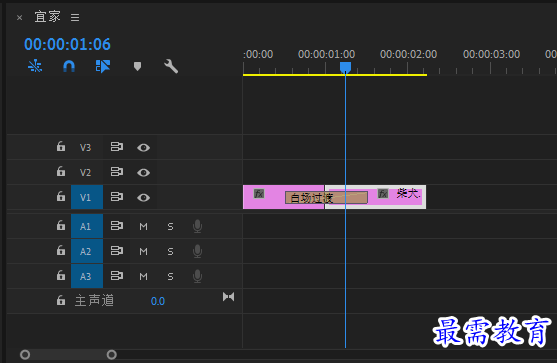557x363 pixels.
Task: Click the 00:00:01:06 playhead timecode
Action: pyautogui.click(x=67, y=44)
